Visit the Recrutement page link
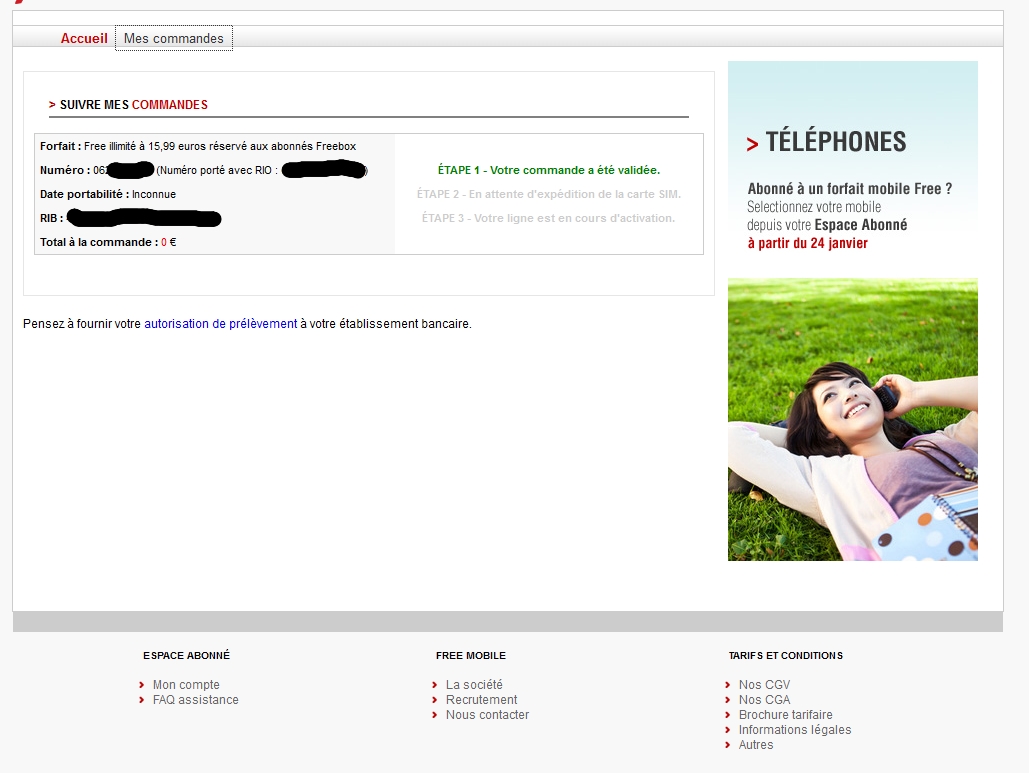Viewport: 1029px width, 773px height. (481, 700)
